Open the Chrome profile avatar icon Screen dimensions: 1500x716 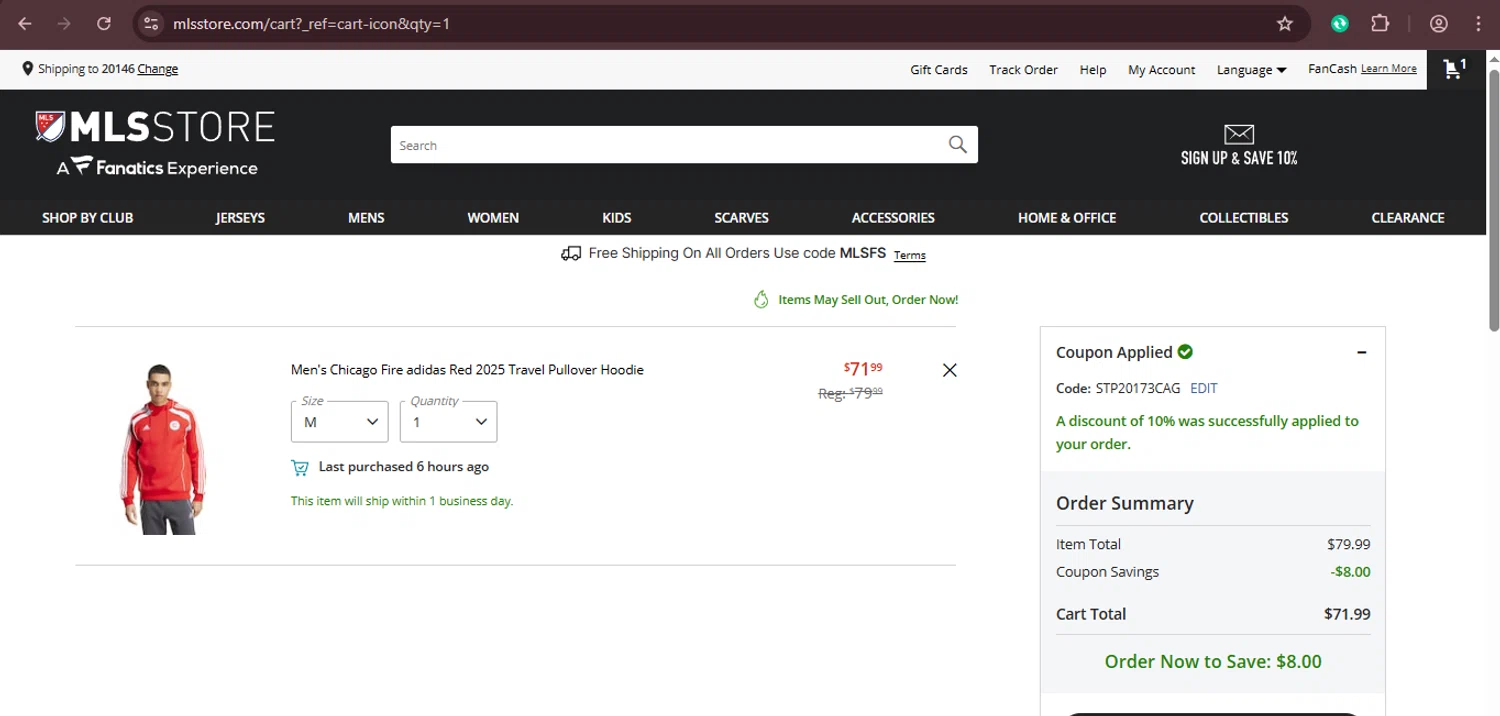[x=1439, y=24]
